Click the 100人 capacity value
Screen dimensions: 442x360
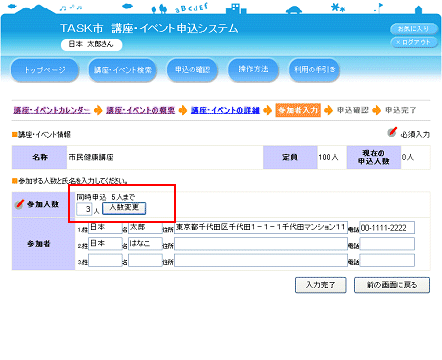tap(328, 157)
